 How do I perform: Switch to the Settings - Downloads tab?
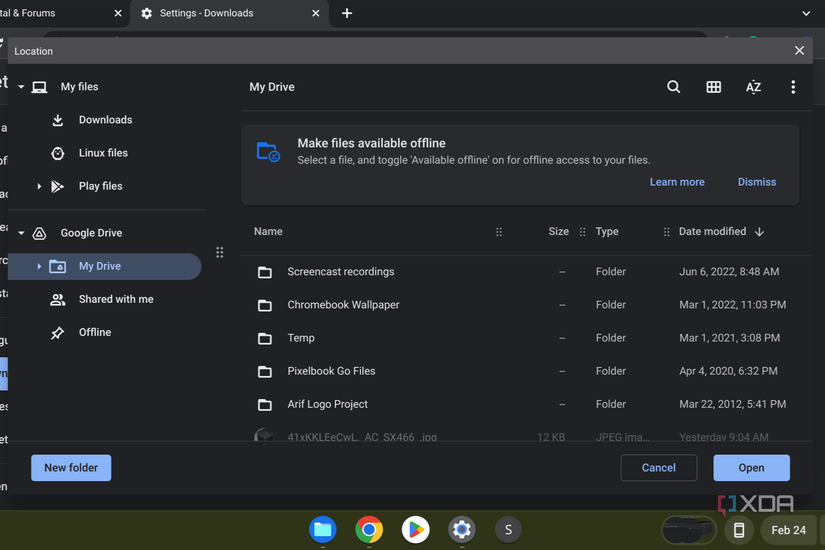point(229,14)
